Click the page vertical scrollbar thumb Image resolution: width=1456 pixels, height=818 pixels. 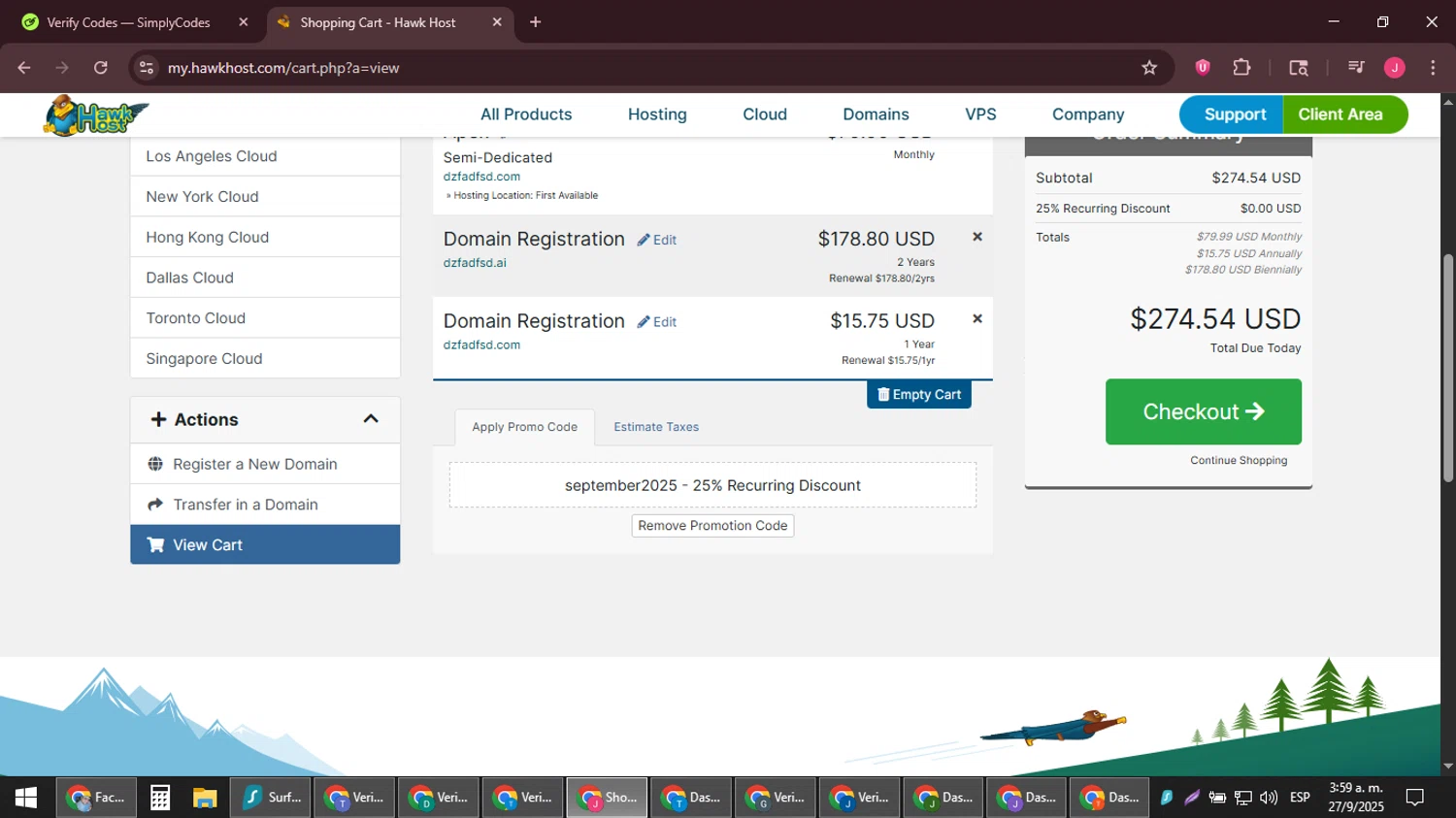point(1447,369)
